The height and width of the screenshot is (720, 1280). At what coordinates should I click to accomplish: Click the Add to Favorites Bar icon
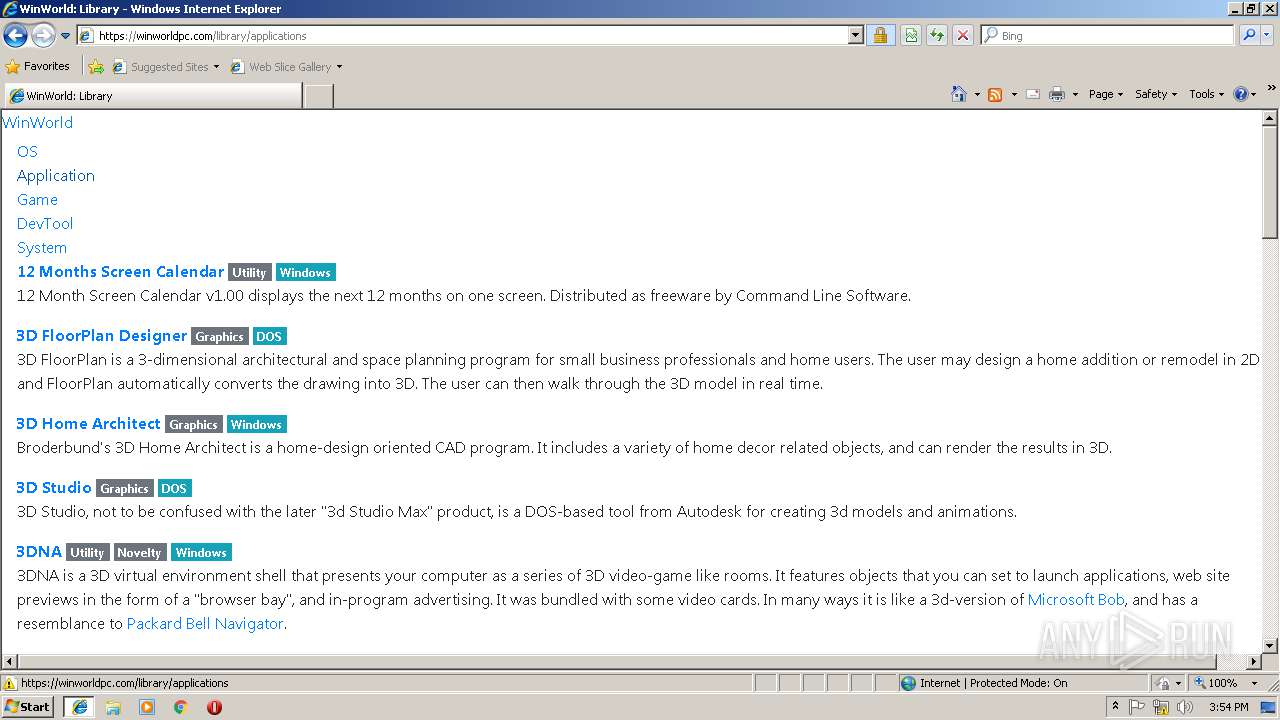coord(96,67)
